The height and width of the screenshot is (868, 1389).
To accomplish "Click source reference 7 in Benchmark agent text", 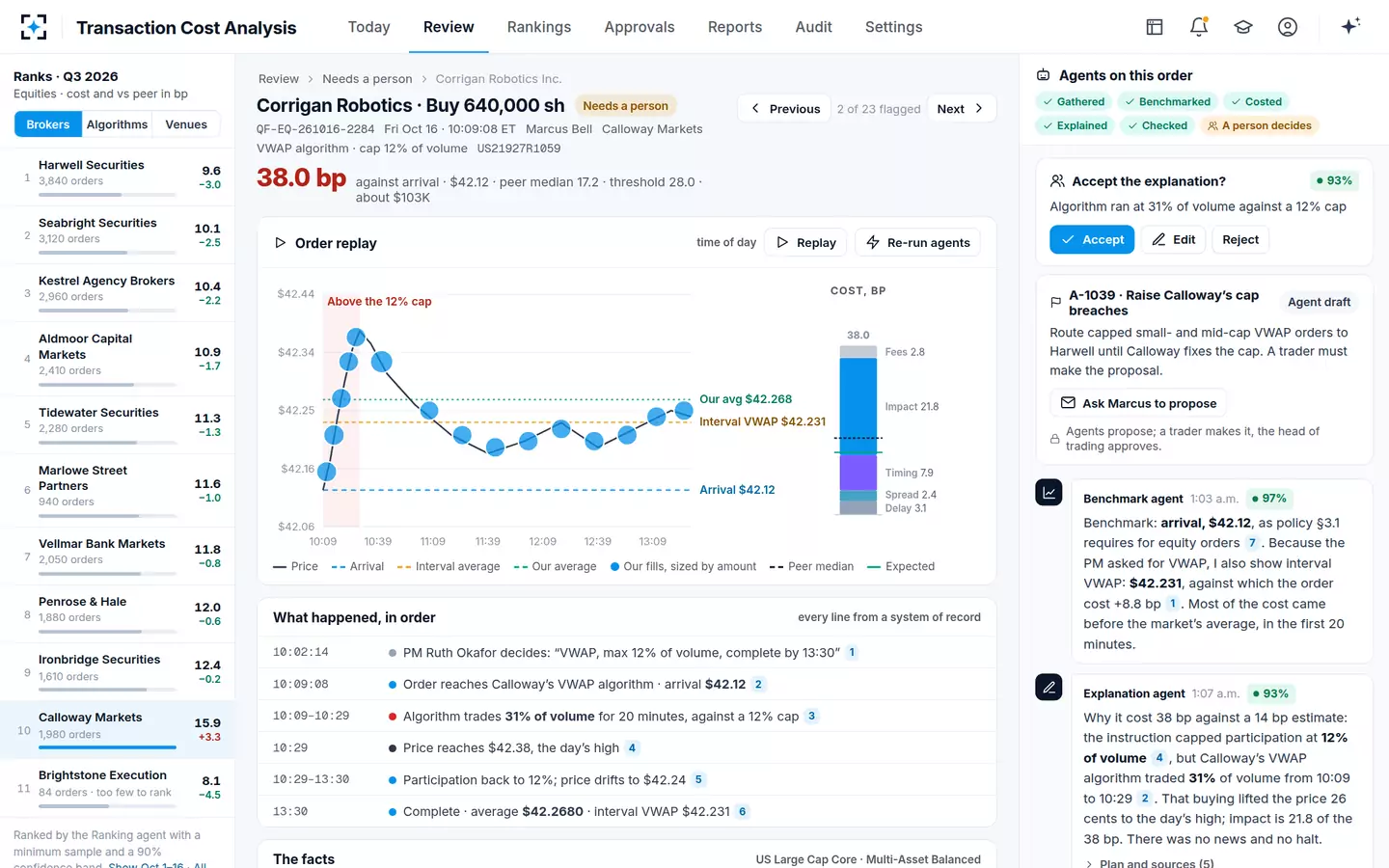I will click(1252, 543).
